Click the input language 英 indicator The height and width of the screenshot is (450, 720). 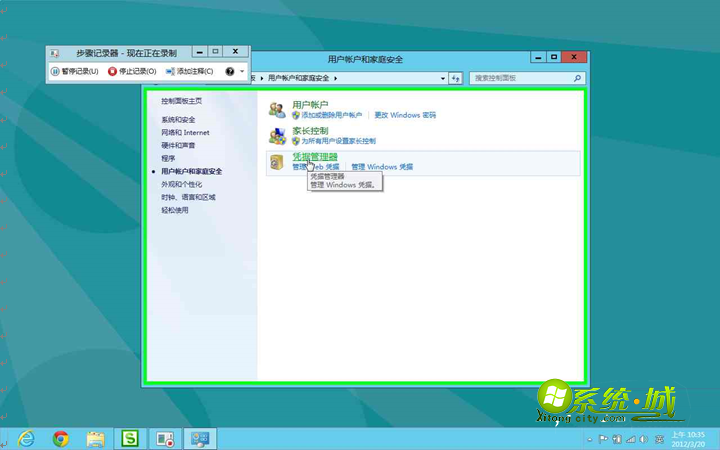659,439
